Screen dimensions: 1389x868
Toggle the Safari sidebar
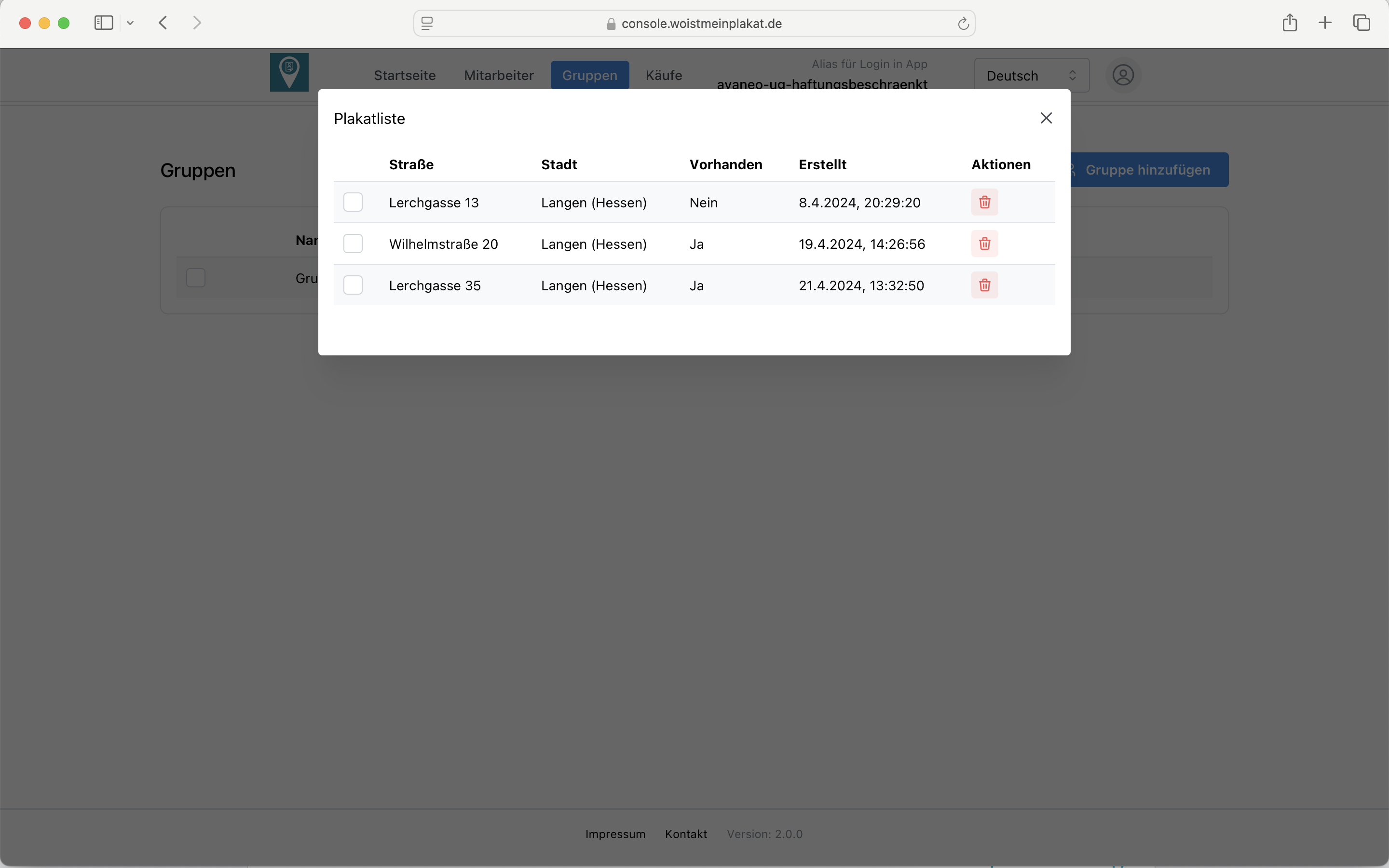[104, 23]
